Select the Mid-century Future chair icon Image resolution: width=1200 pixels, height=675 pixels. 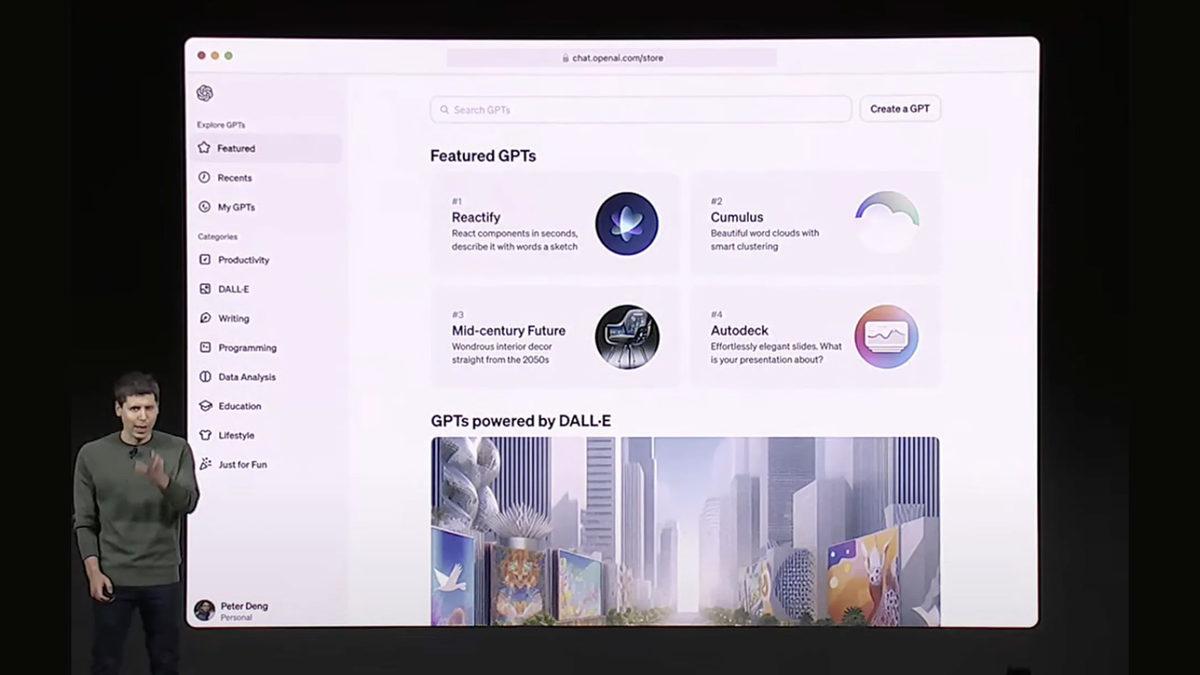pos(627,337)
